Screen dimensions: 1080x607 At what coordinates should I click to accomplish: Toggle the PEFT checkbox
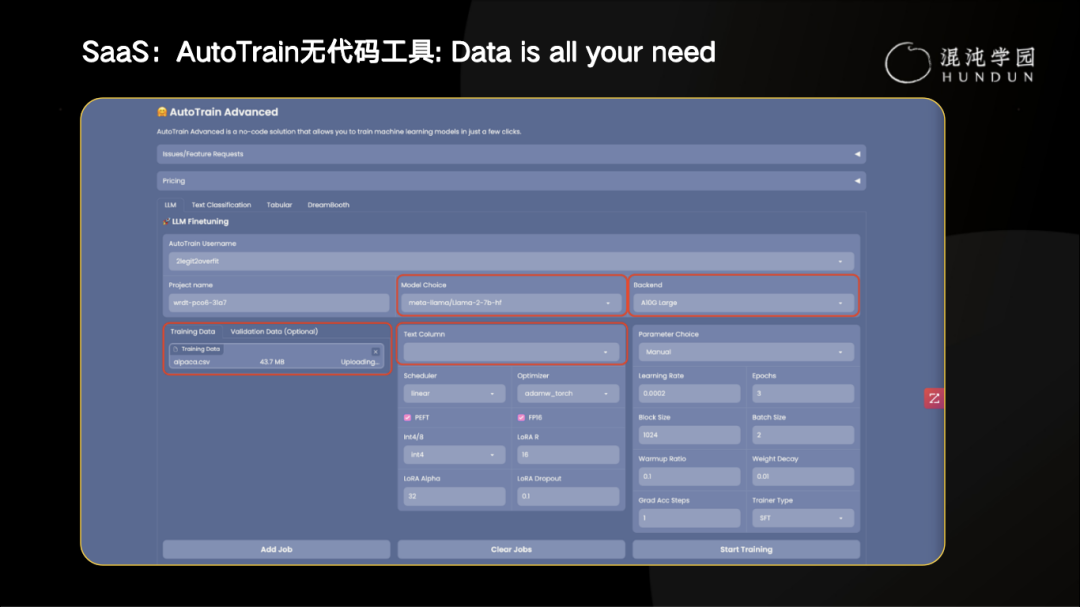[x=408, y=418]
